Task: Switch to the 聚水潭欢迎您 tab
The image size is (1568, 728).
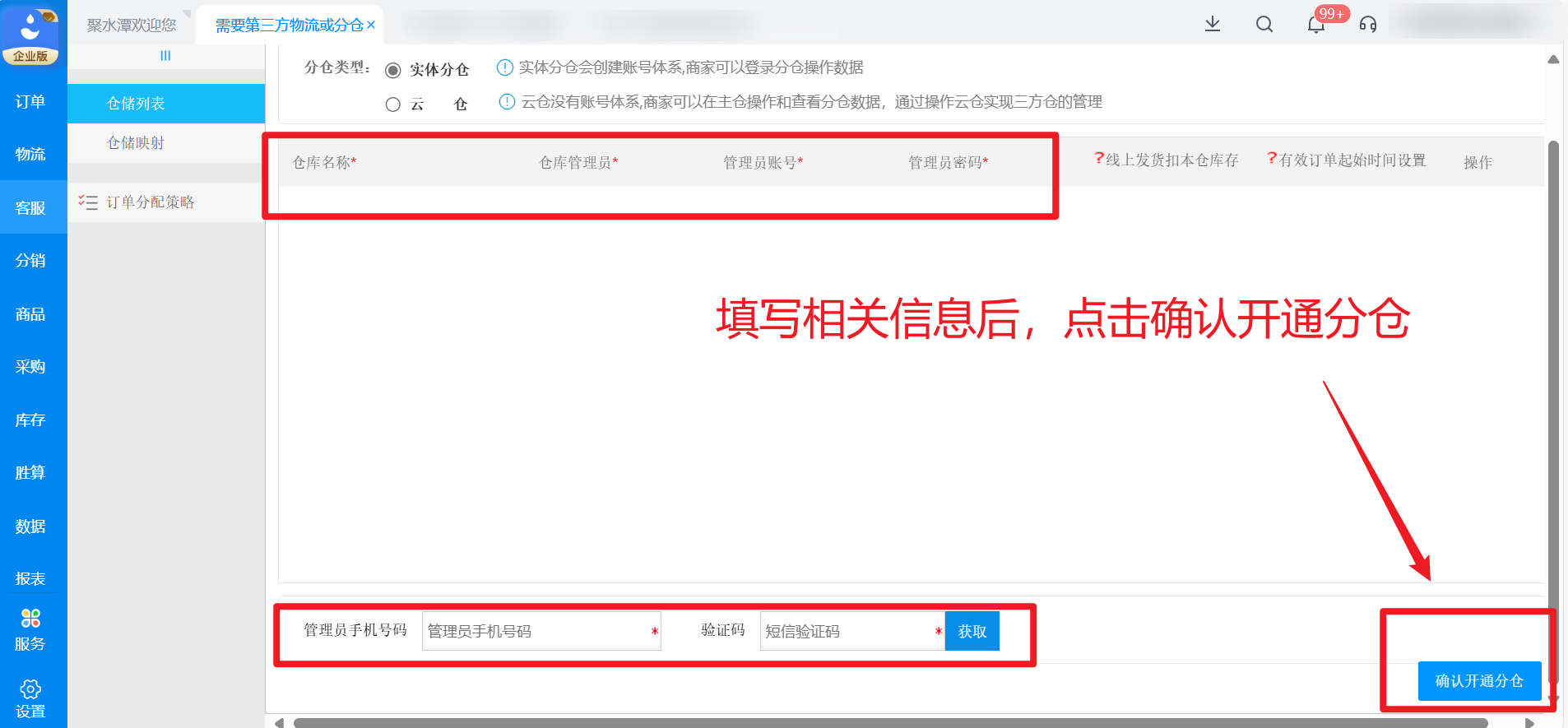Action: [132, 25]
